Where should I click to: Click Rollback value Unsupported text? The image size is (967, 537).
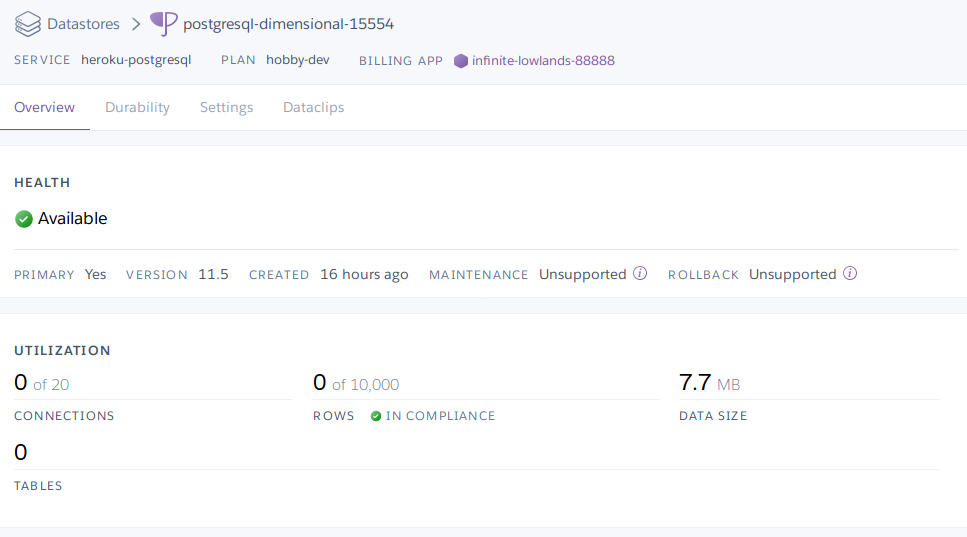pyautogui.click(x=792, y=274)
